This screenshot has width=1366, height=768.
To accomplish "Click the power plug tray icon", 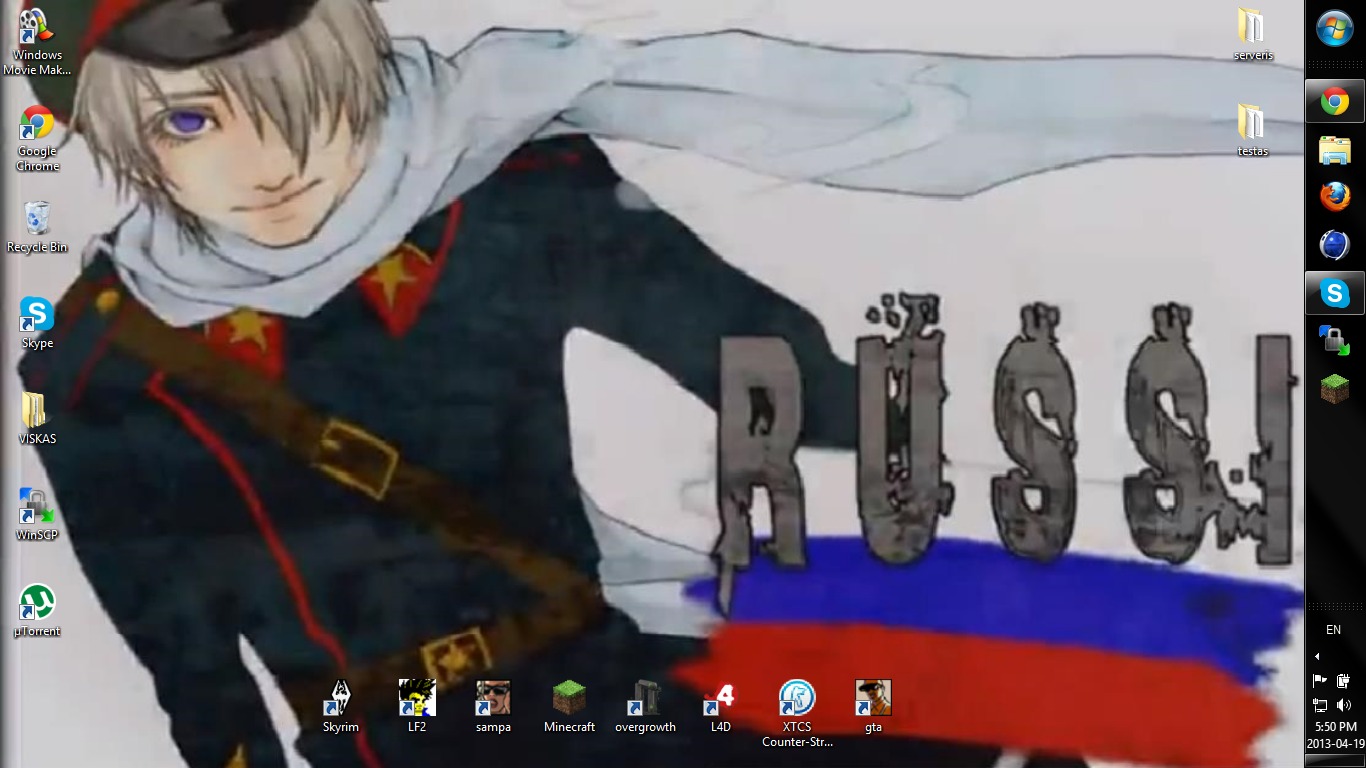I will click(1343, 681).
